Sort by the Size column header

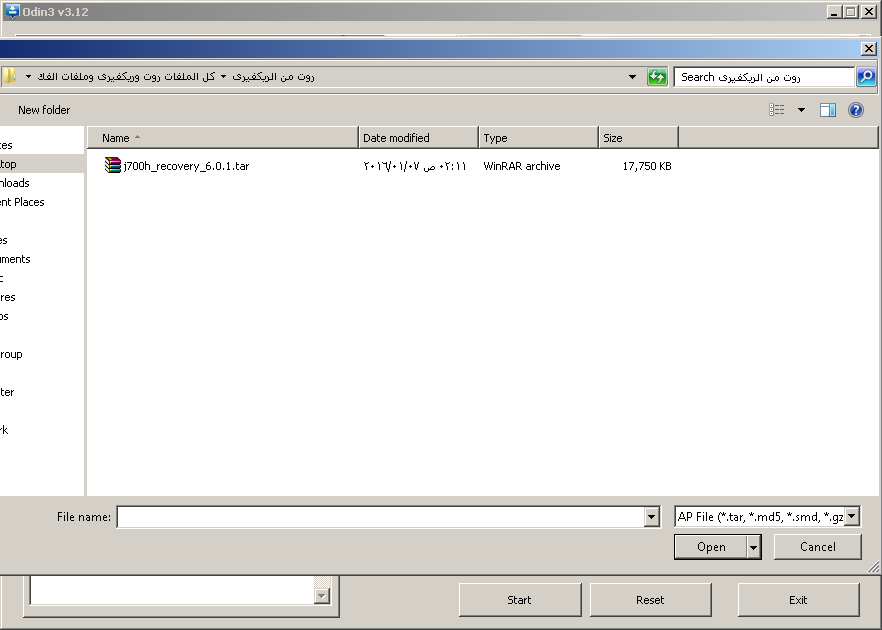[638, 138]
